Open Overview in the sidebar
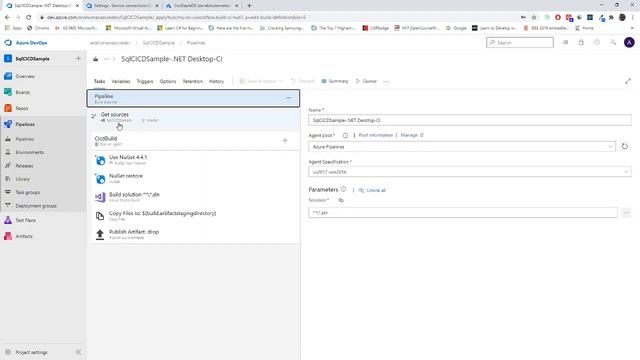Viewport: 640px width, 360px height. [x=24, y=76]
